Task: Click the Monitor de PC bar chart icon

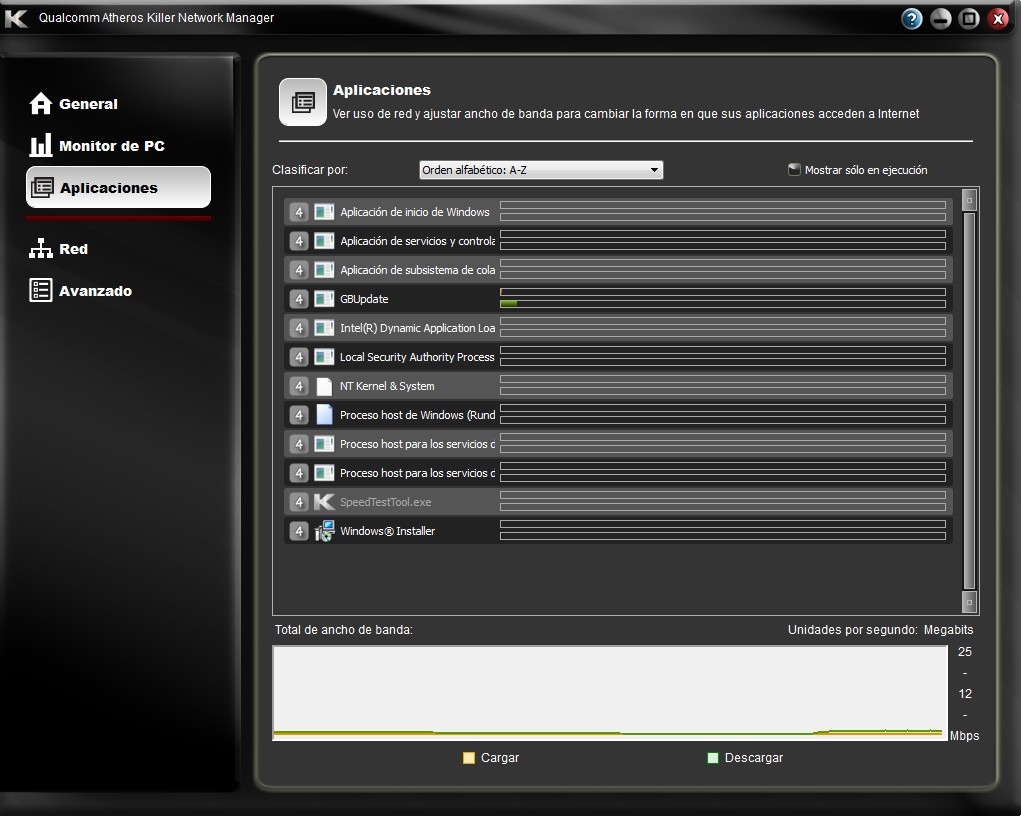Action: 40,145
